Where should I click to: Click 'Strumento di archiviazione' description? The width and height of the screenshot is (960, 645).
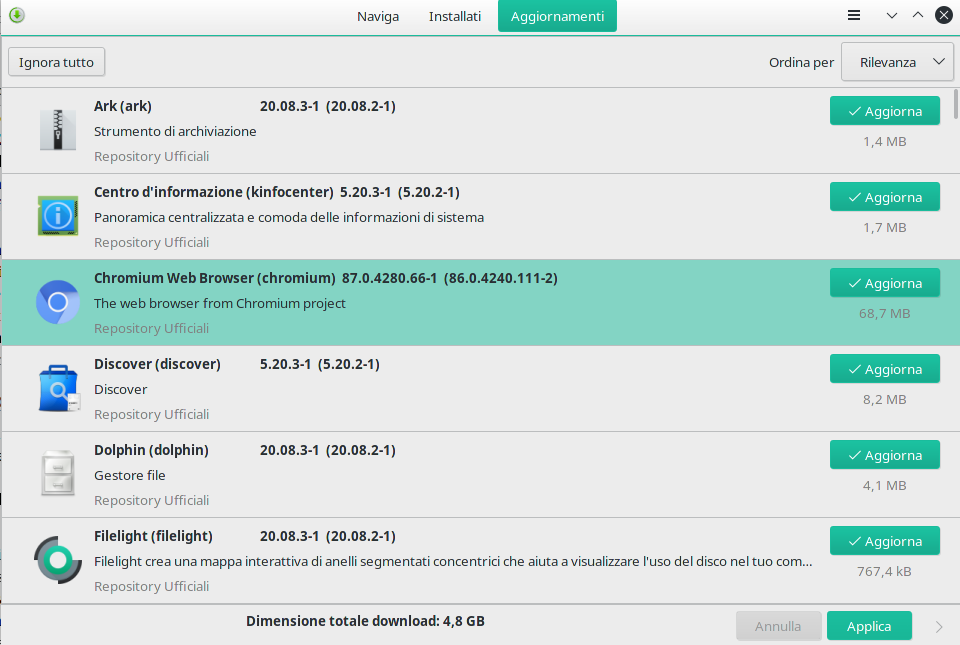175,132
